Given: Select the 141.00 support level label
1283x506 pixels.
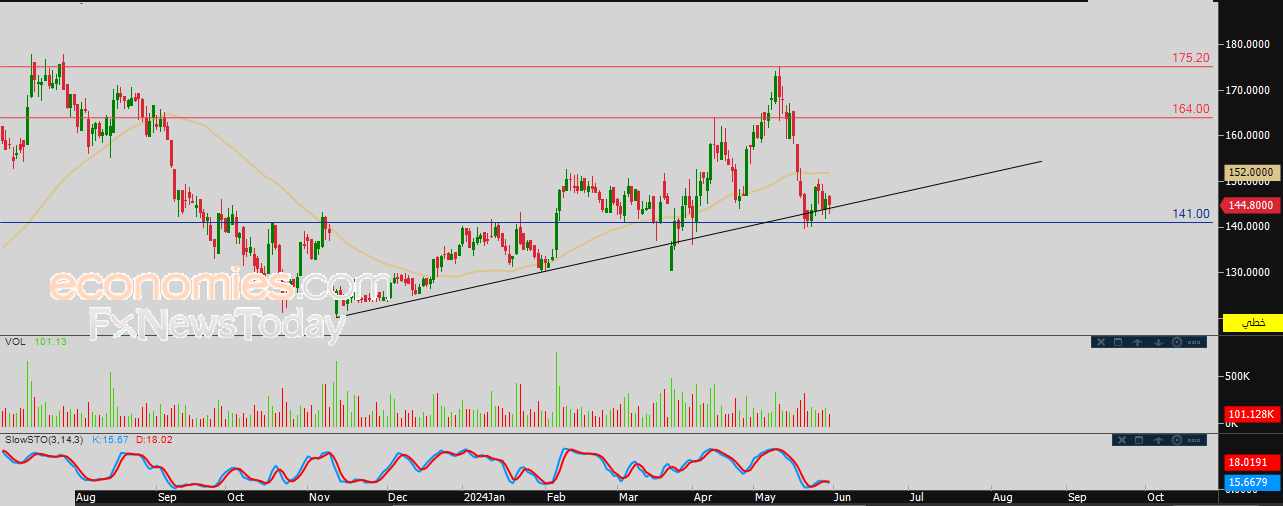Looking at the screenshot, I should point(1191,214).
